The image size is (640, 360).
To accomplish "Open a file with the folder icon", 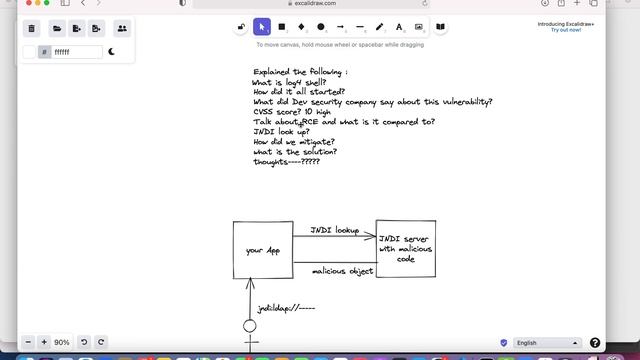I will coord(57,29).
